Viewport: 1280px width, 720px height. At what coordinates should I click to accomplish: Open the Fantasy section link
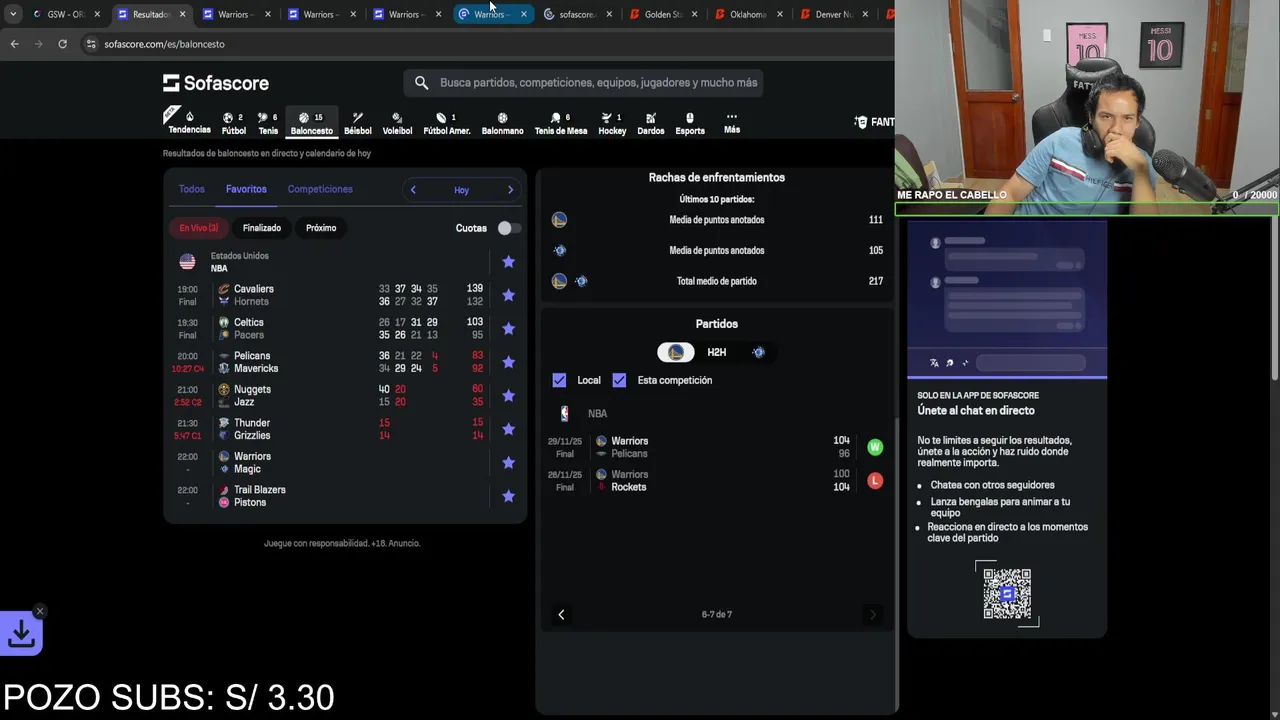875,122
